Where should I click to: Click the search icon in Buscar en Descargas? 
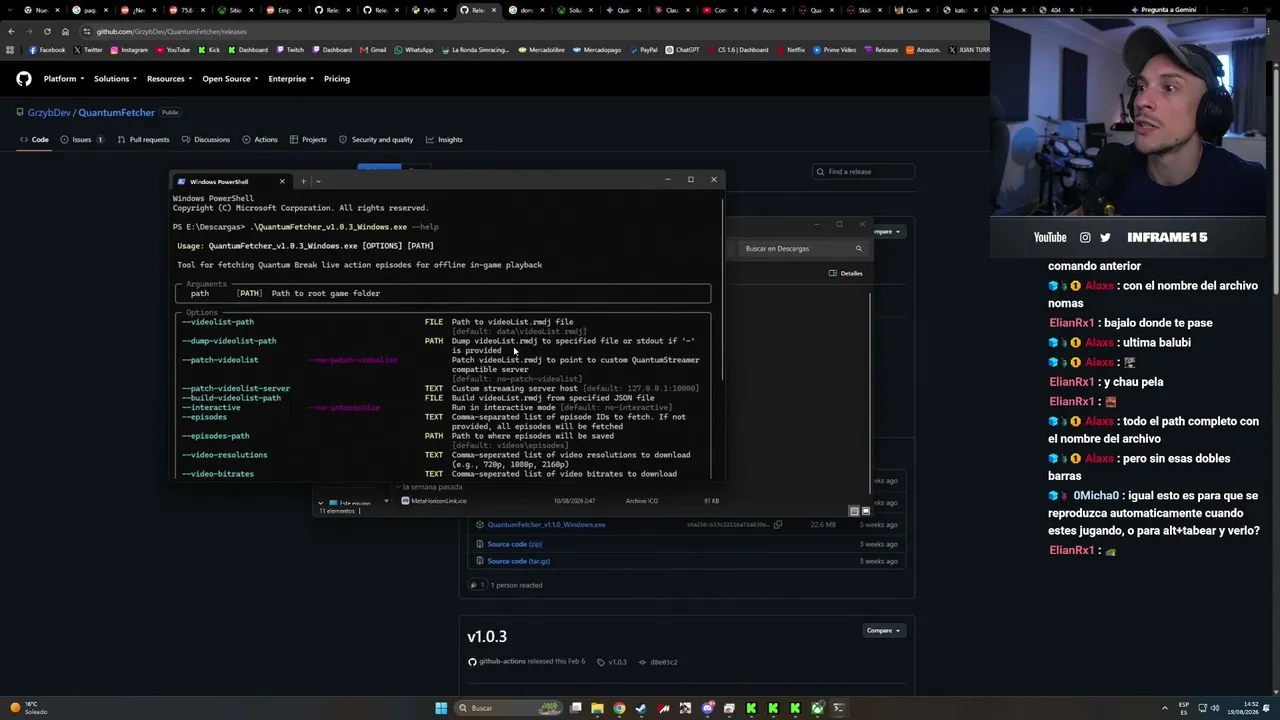pos(858,248)
